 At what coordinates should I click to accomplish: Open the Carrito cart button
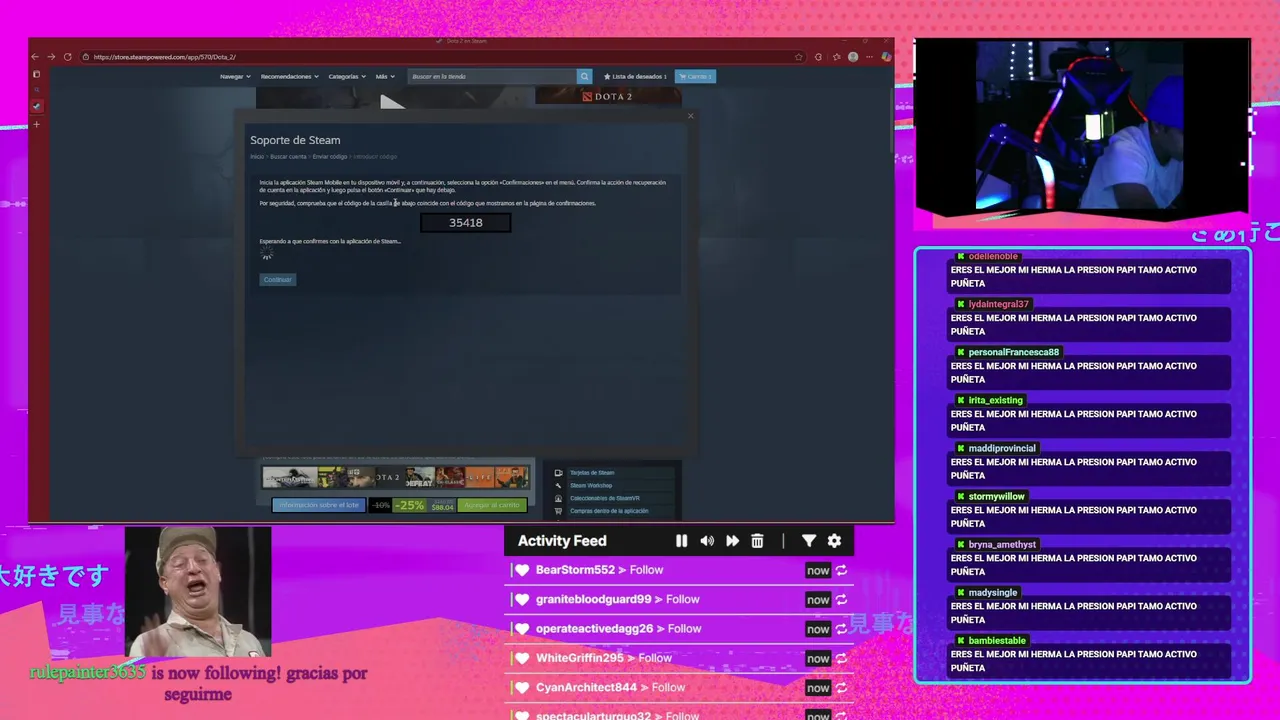[x=695, y=76]
